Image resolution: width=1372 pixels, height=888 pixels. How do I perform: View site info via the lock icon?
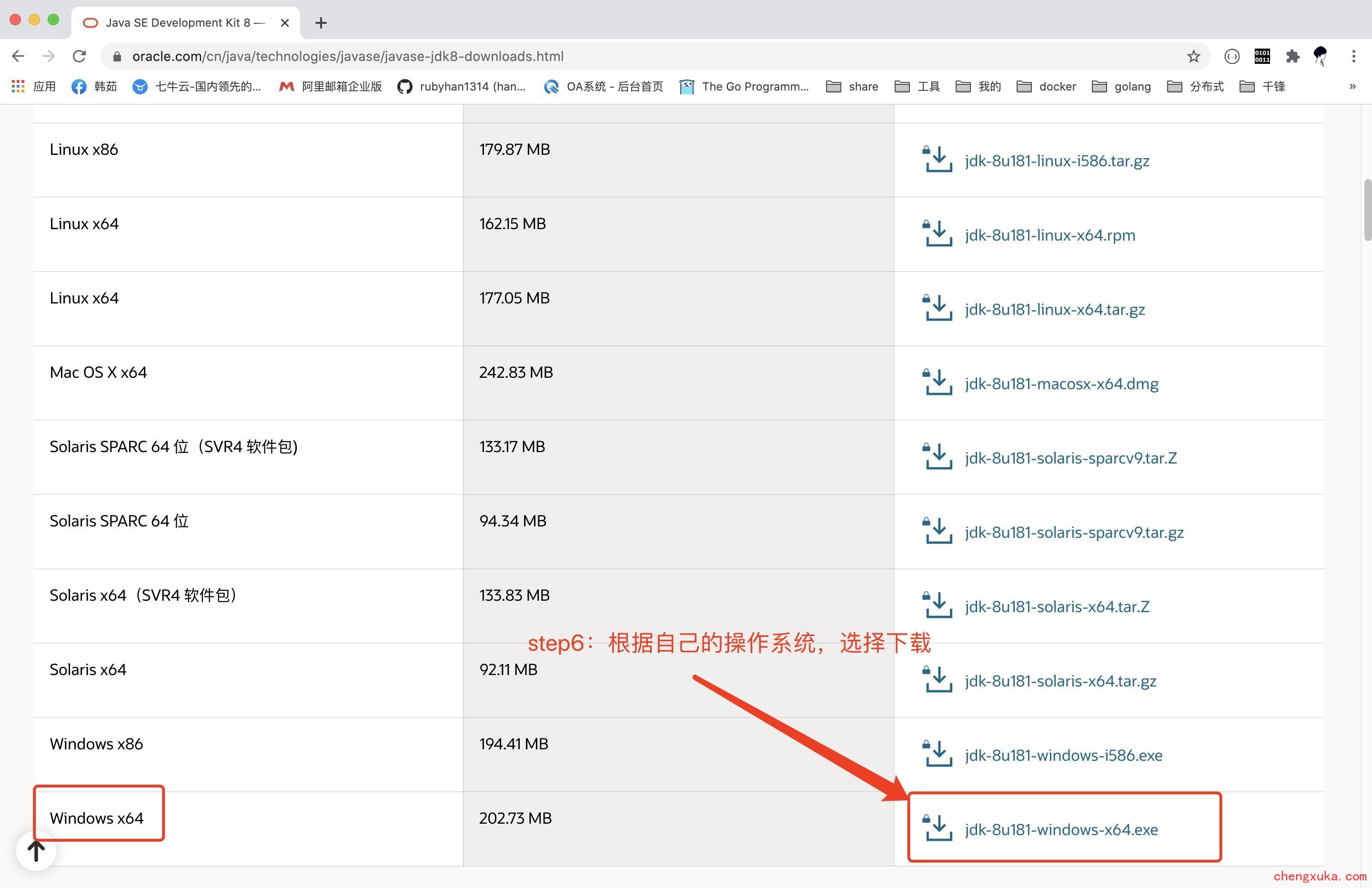click(x=117, y=56)
